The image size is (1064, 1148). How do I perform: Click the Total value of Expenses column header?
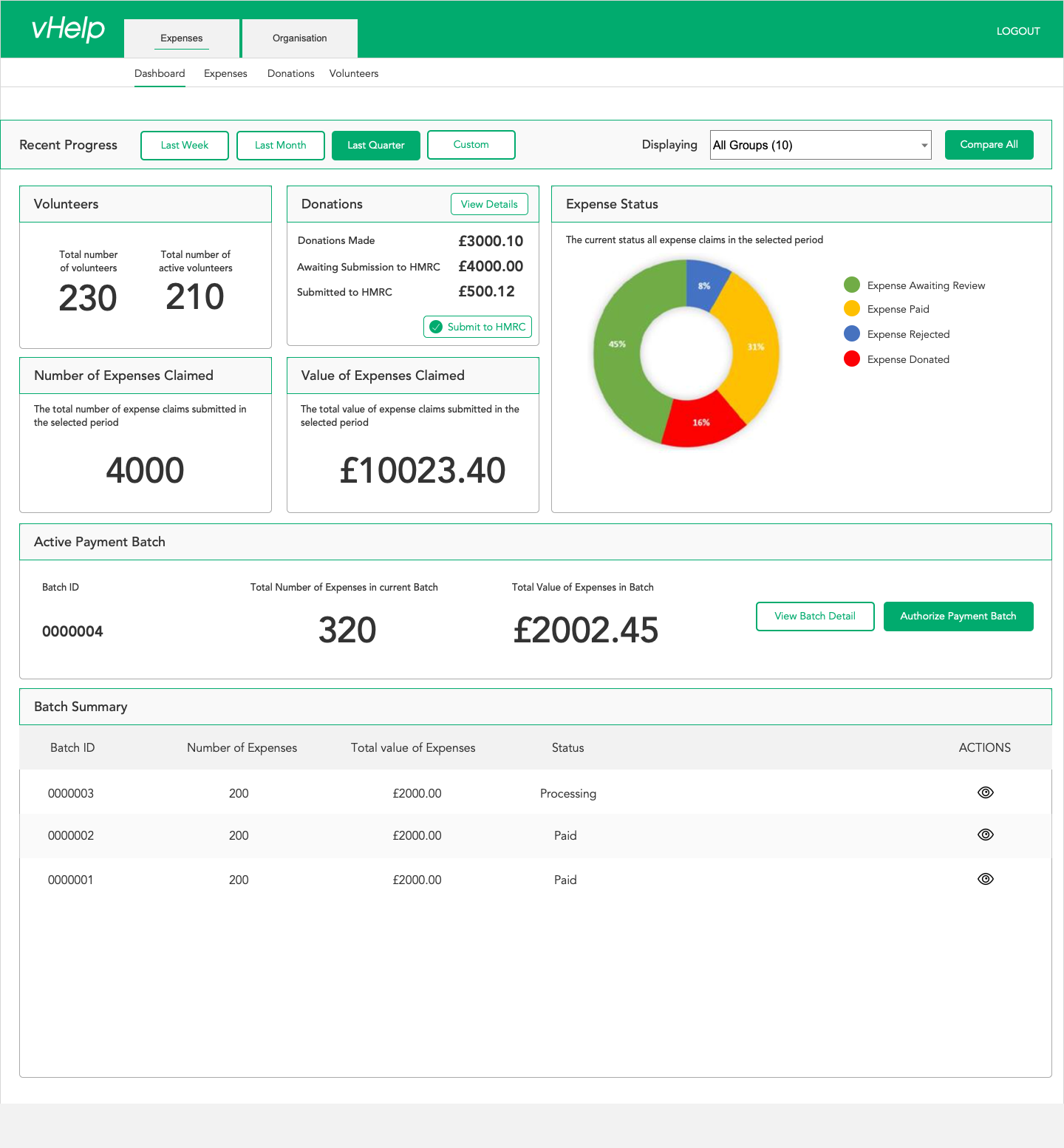pos(413,747)
